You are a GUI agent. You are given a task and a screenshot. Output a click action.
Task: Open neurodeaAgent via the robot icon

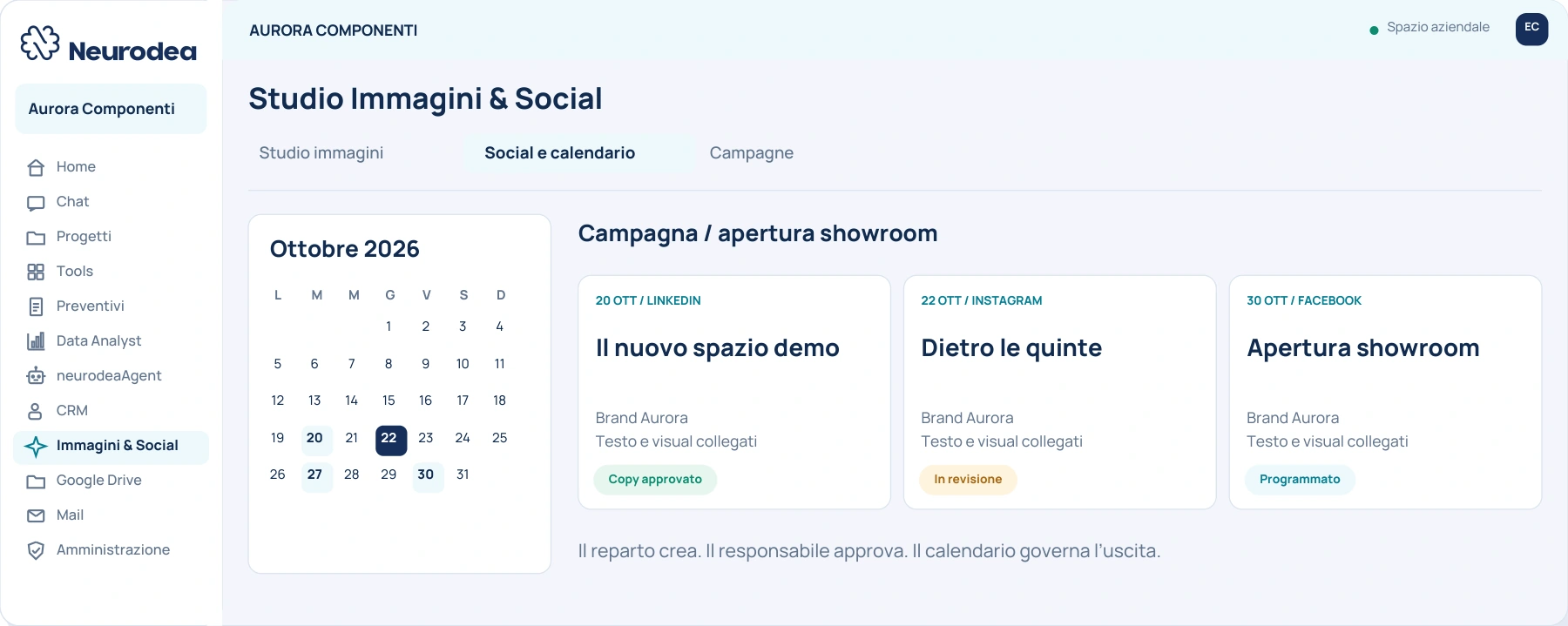tap(36, 376)
